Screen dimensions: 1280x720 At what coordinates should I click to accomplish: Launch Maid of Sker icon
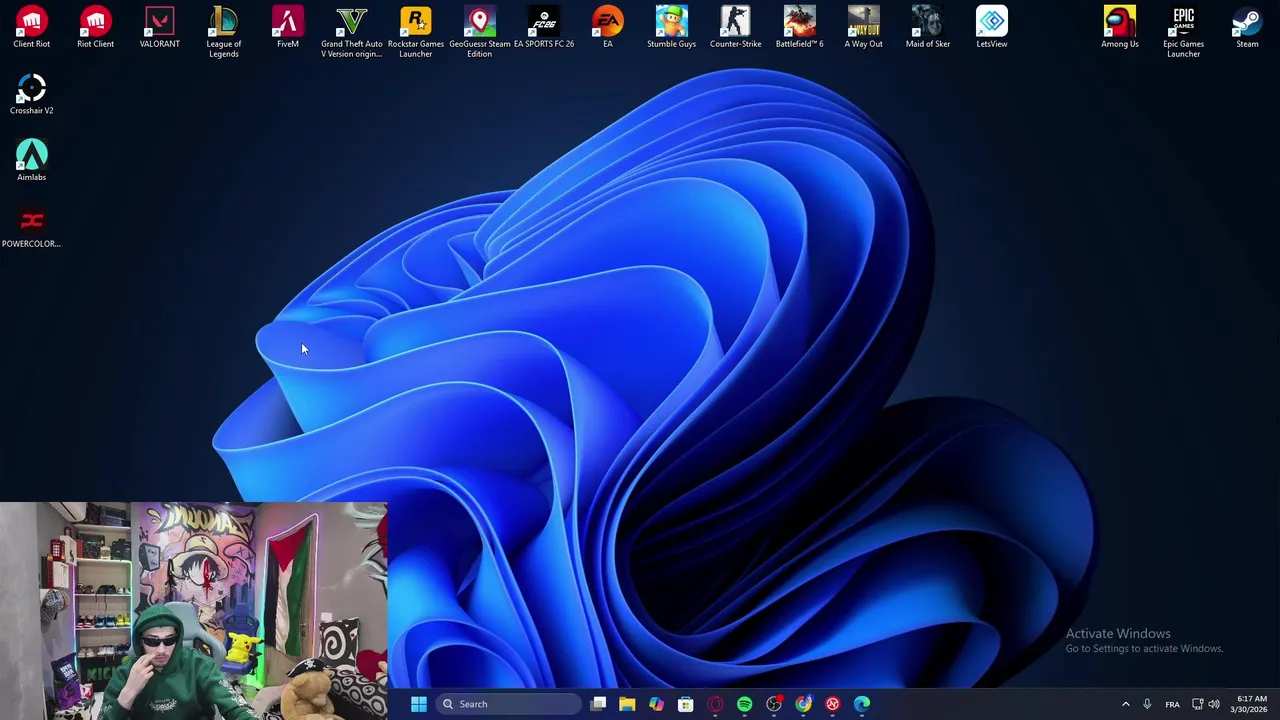click(x=927, y=27)
